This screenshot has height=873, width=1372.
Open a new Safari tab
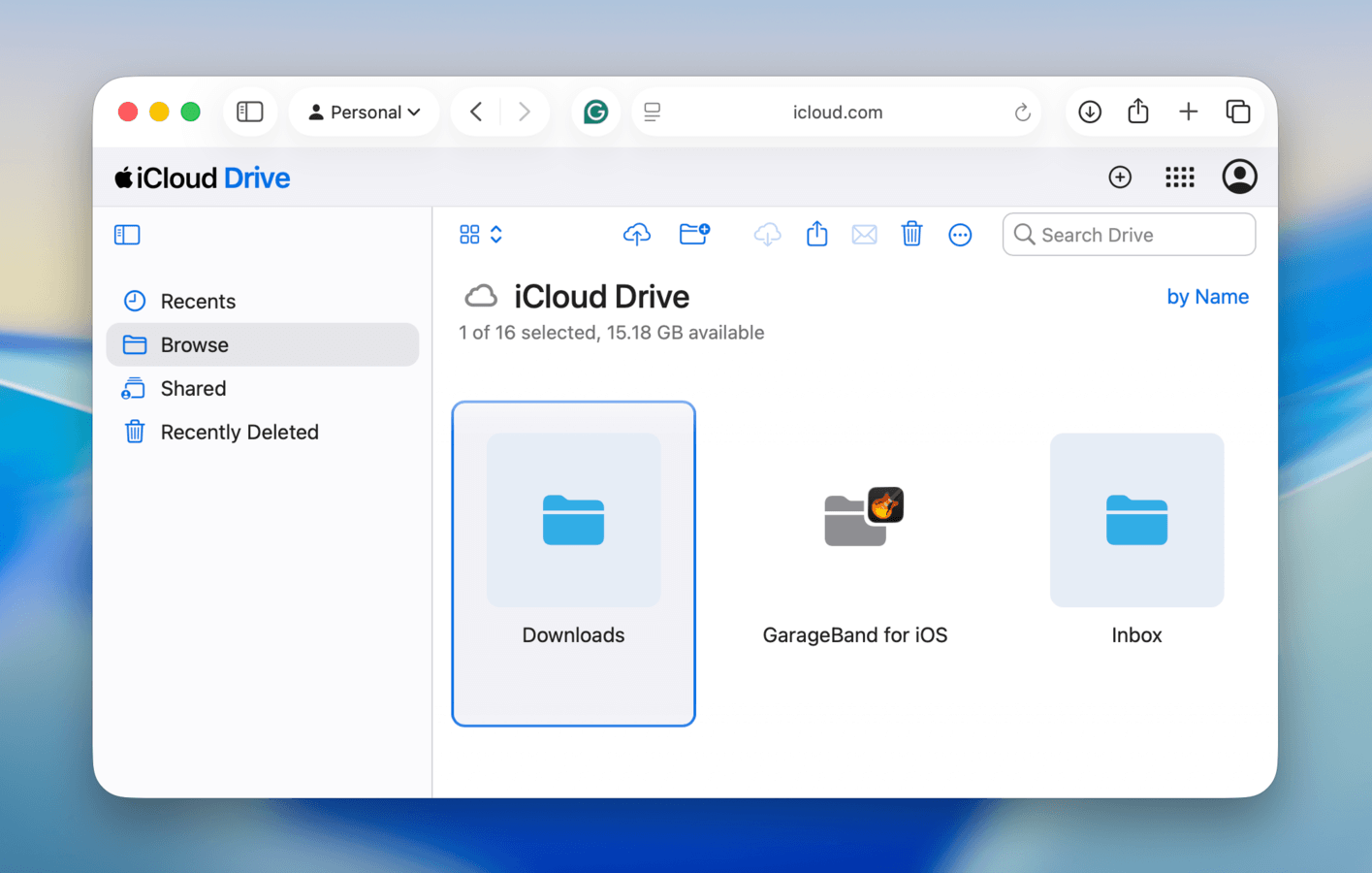pos(1188,112)
